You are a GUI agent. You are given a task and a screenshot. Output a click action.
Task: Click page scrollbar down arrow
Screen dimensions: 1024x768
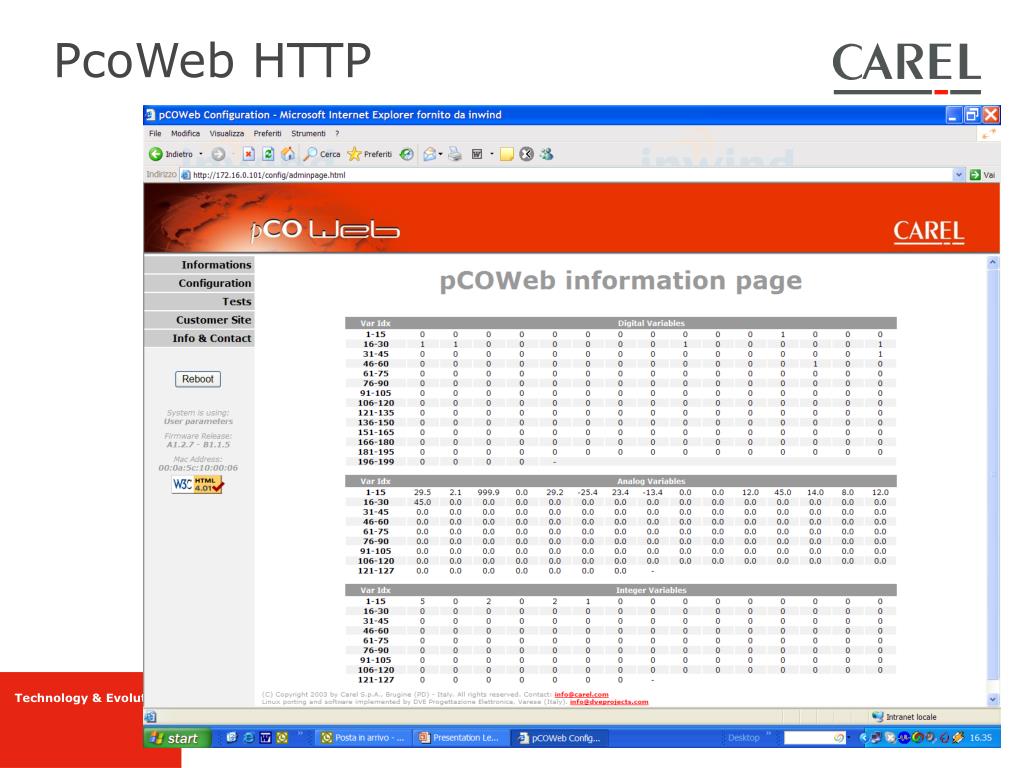coord(993,699)
